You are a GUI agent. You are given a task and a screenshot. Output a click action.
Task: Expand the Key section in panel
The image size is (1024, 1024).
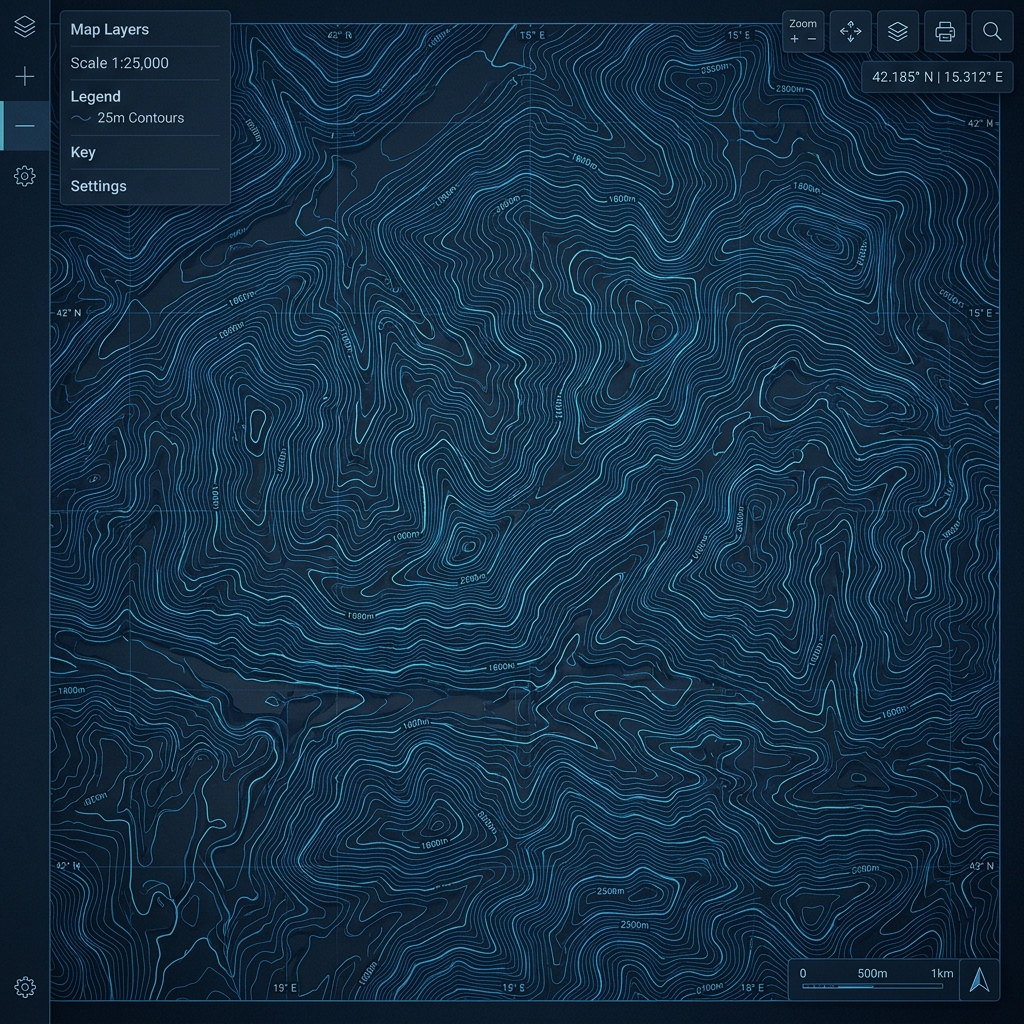(x=83, y=152)
